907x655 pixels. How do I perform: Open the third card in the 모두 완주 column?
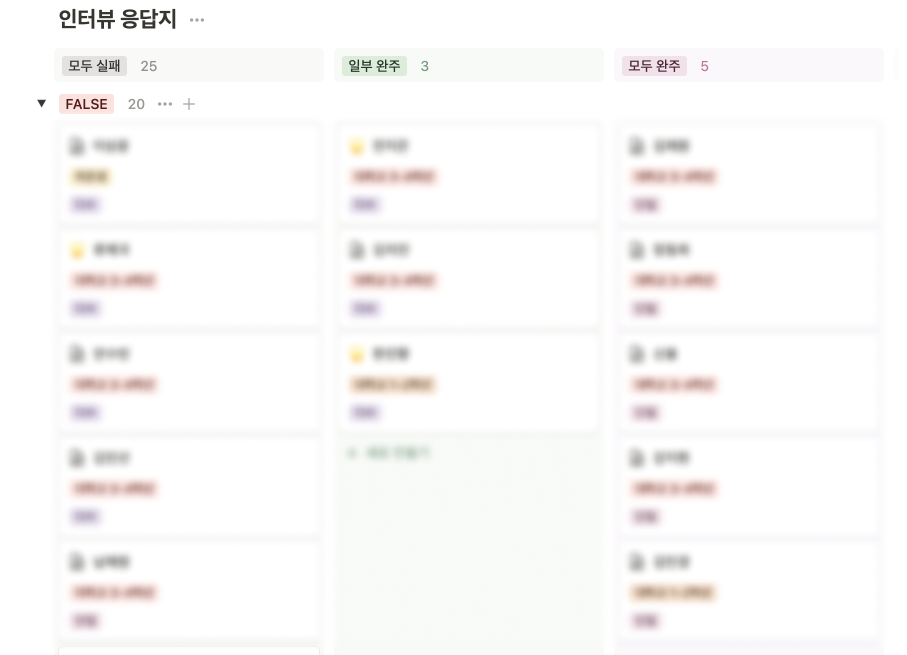[x=749, y=382]
